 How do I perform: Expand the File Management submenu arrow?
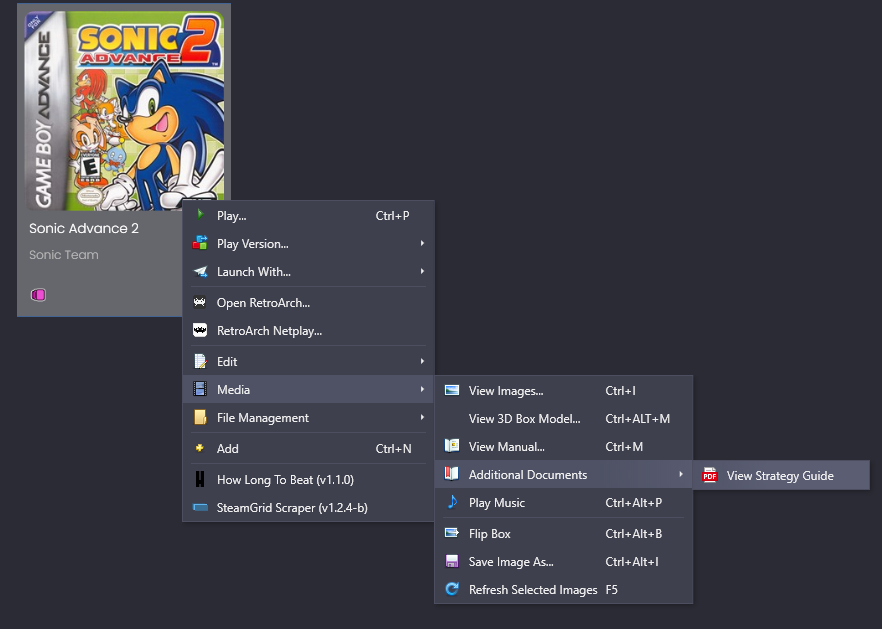pos(422,417)
